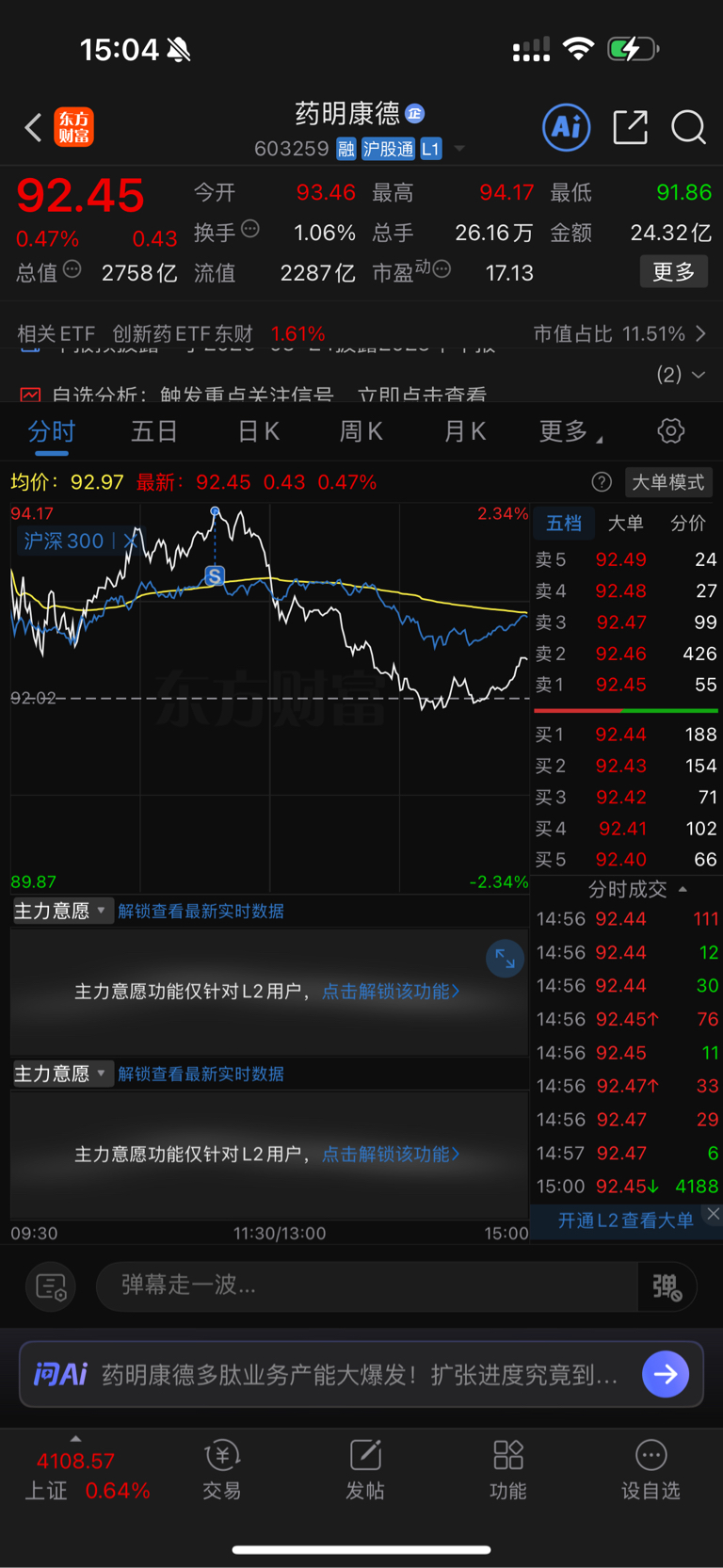Close the 开通L2 banner
The height and width of the screenshot is (1568, 723).
pyautogui.click(x=713, y=1214)
